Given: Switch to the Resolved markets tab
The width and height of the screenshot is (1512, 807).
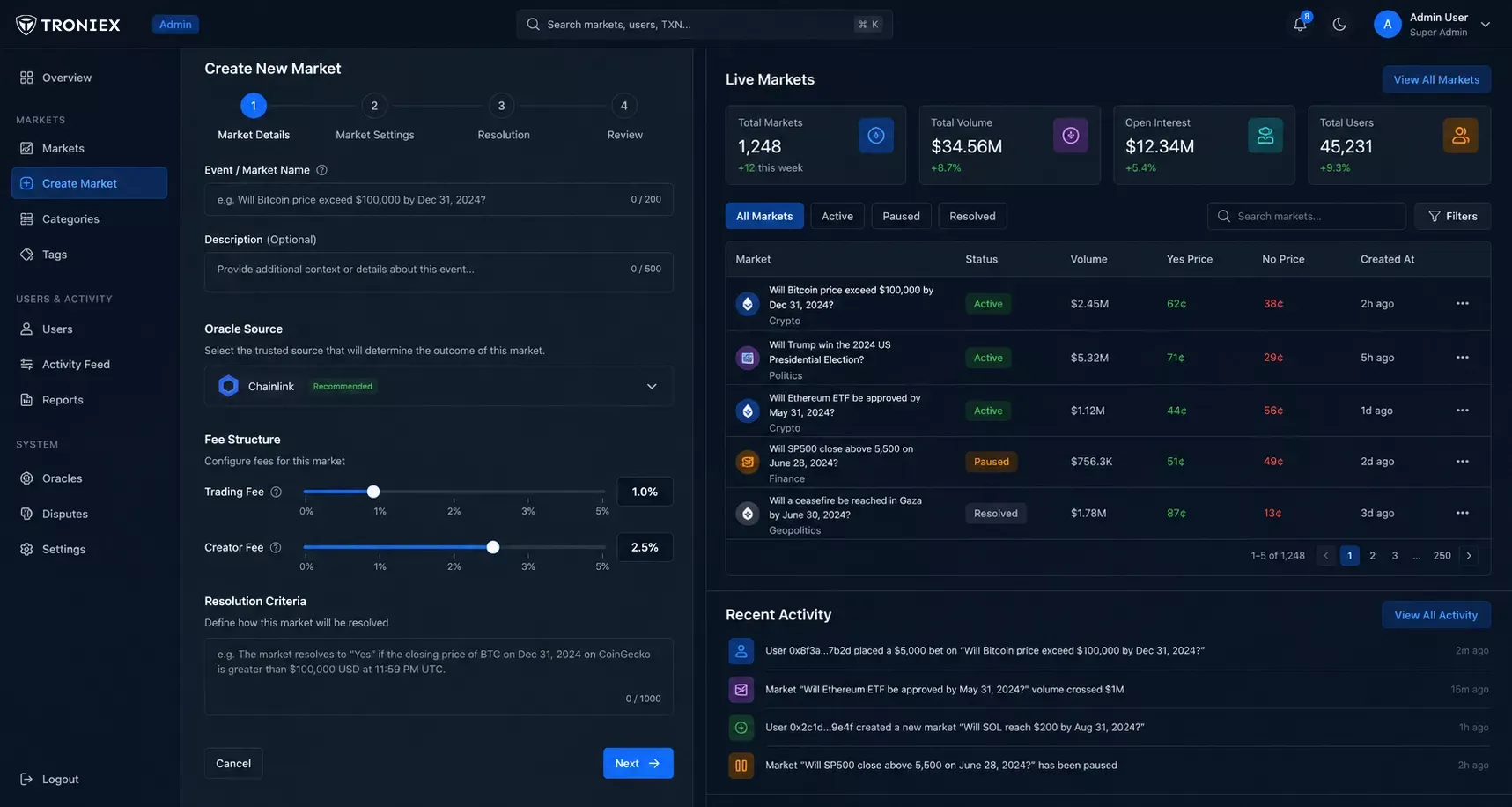Looking at the screenshot, I should click(972, 216).
